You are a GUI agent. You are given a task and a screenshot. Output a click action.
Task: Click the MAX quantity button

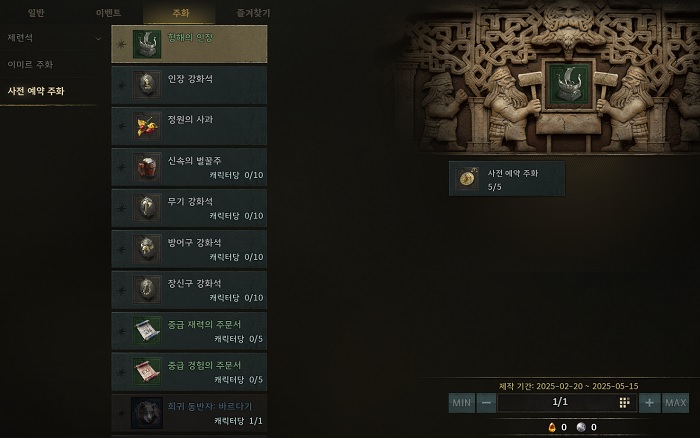pyautogui.click(x=675, y=403)
